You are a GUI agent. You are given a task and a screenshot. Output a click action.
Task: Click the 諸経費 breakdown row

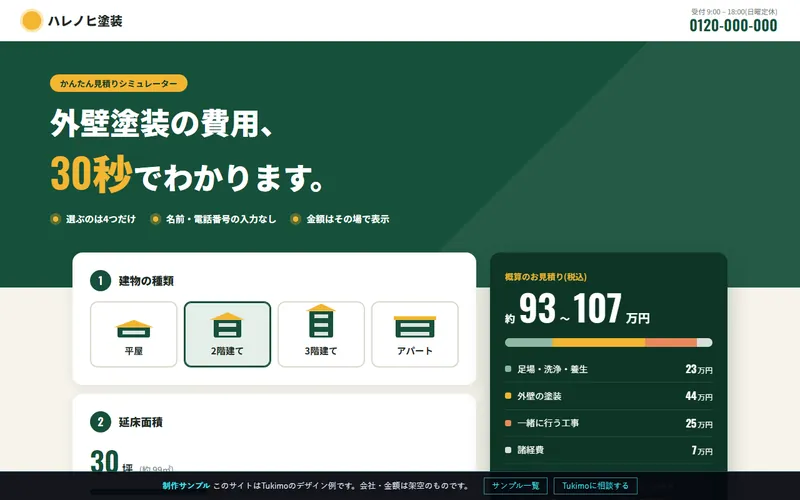pos(608,450)
